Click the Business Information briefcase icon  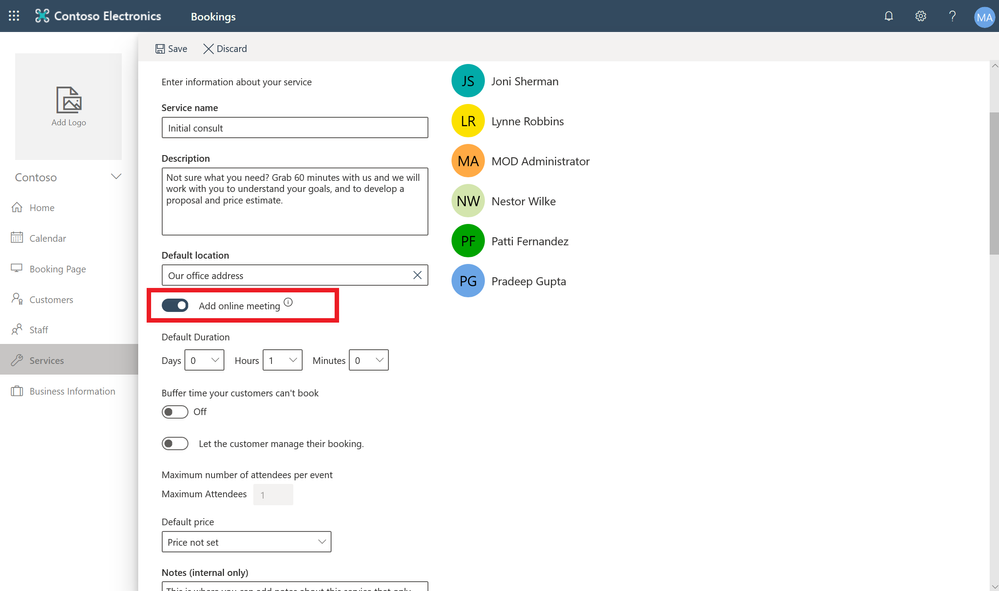click(17, 391)
